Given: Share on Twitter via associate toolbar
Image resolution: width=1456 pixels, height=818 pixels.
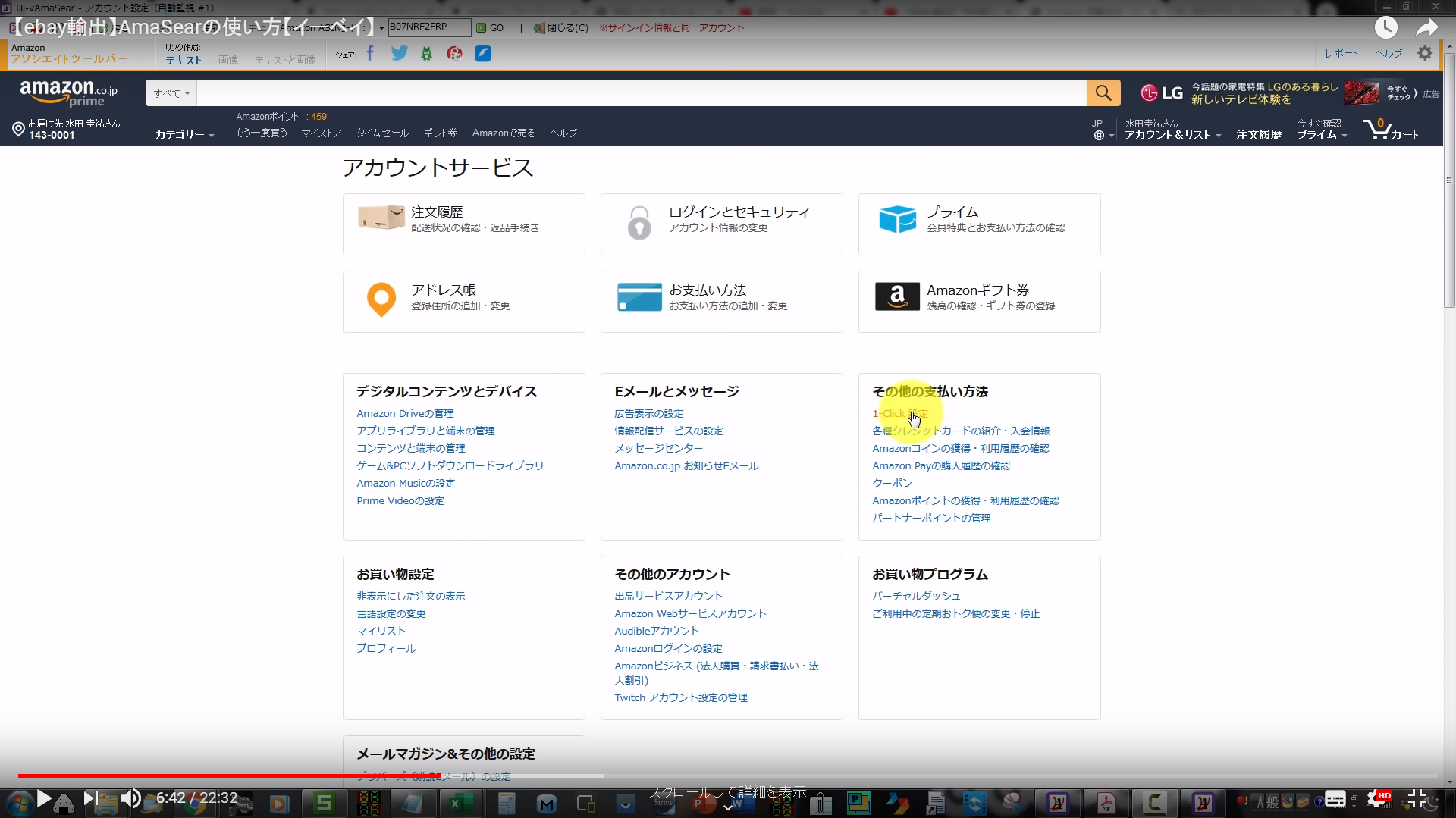Looking at the screenshot, I should coord(399,53).
